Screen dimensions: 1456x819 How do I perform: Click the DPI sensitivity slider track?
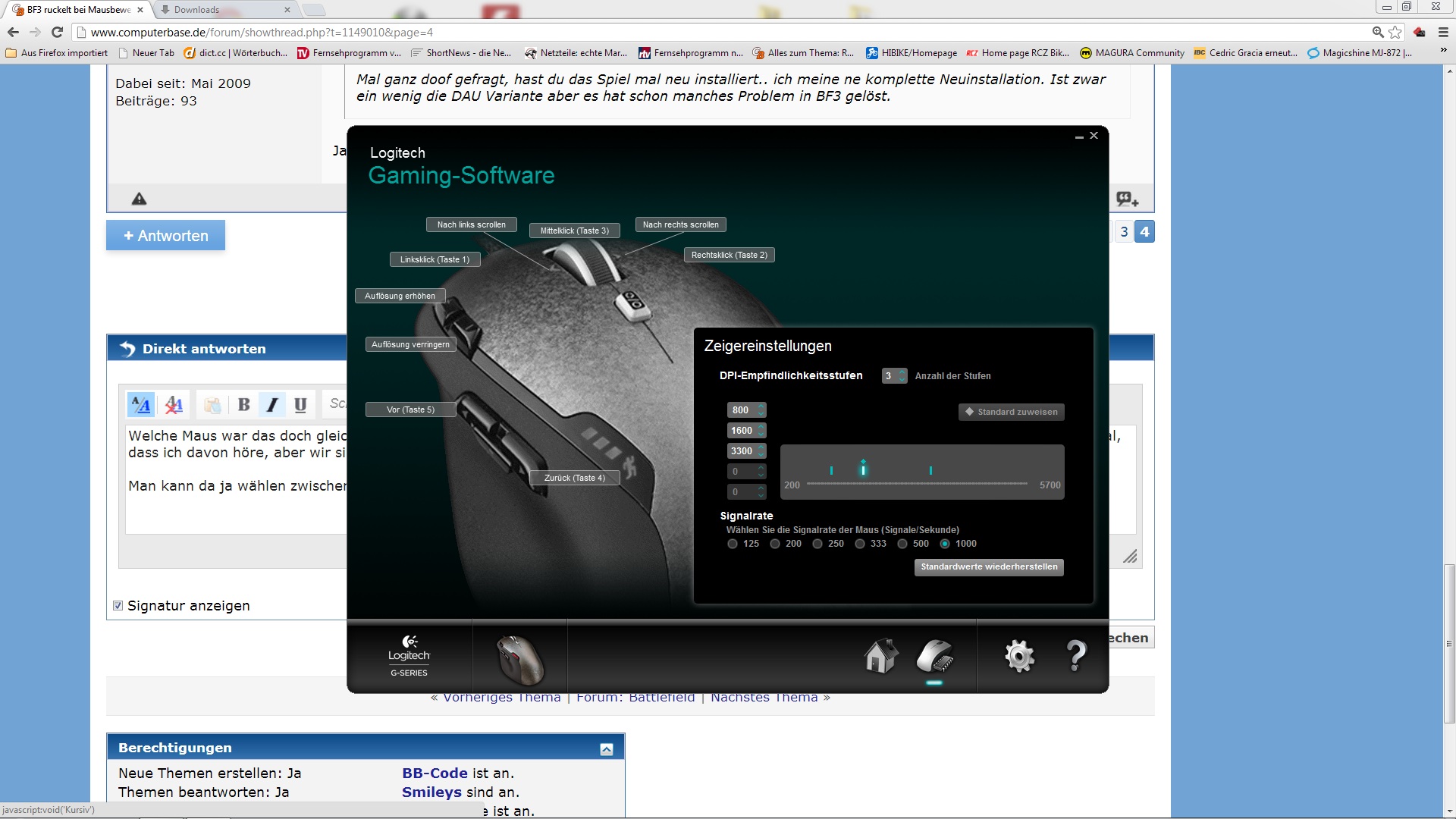tap(918, 483)
